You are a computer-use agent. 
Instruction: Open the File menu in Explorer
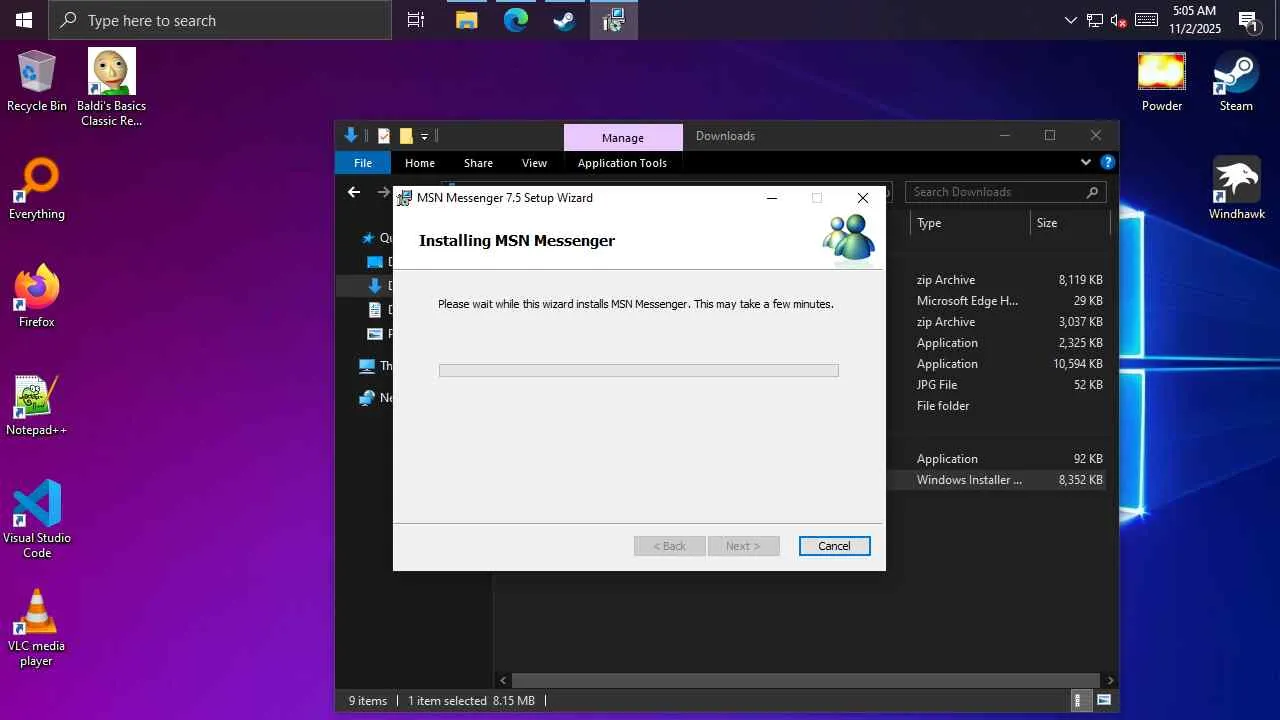[363, 163]
